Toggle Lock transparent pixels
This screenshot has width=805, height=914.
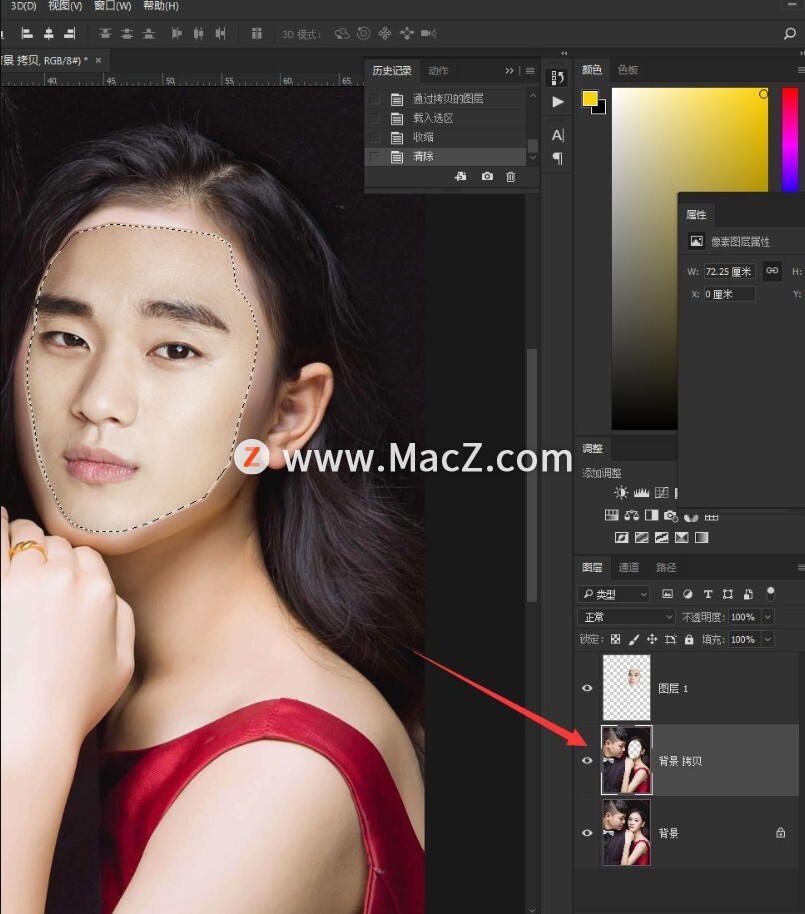(616, 639)
